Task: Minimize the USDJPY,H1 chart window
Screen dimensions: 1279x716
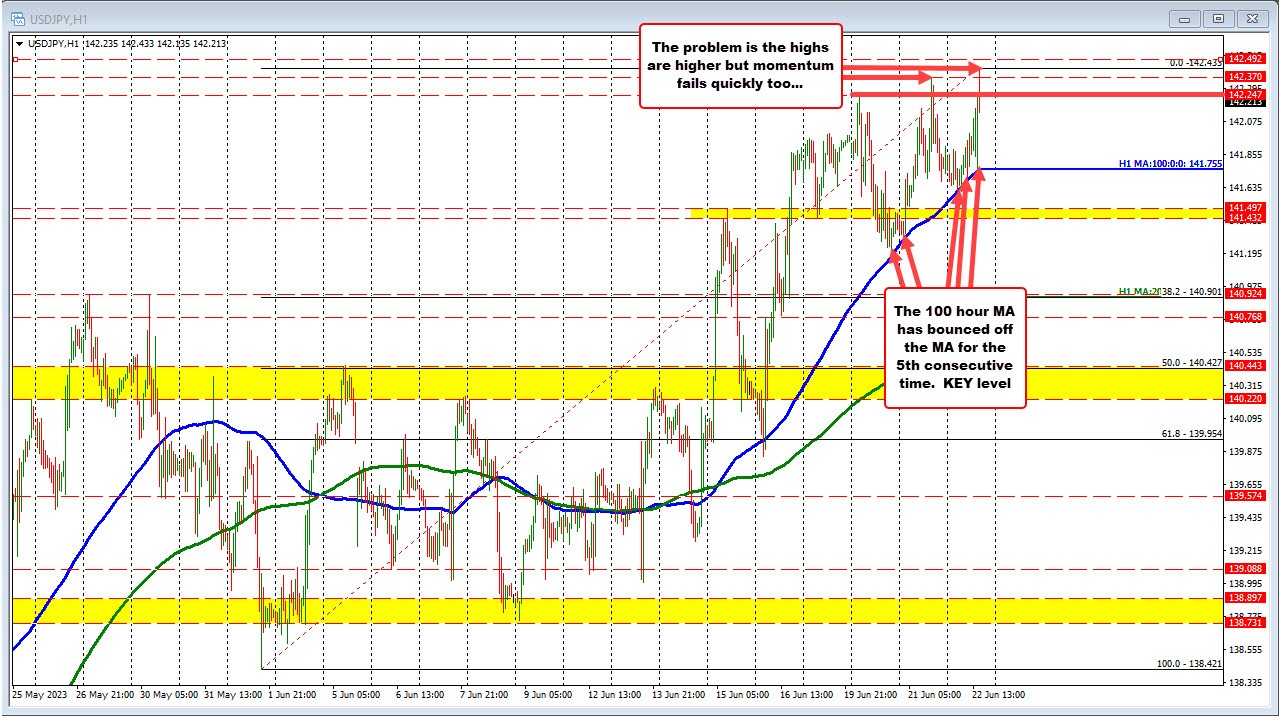Action: [1187, 18]
